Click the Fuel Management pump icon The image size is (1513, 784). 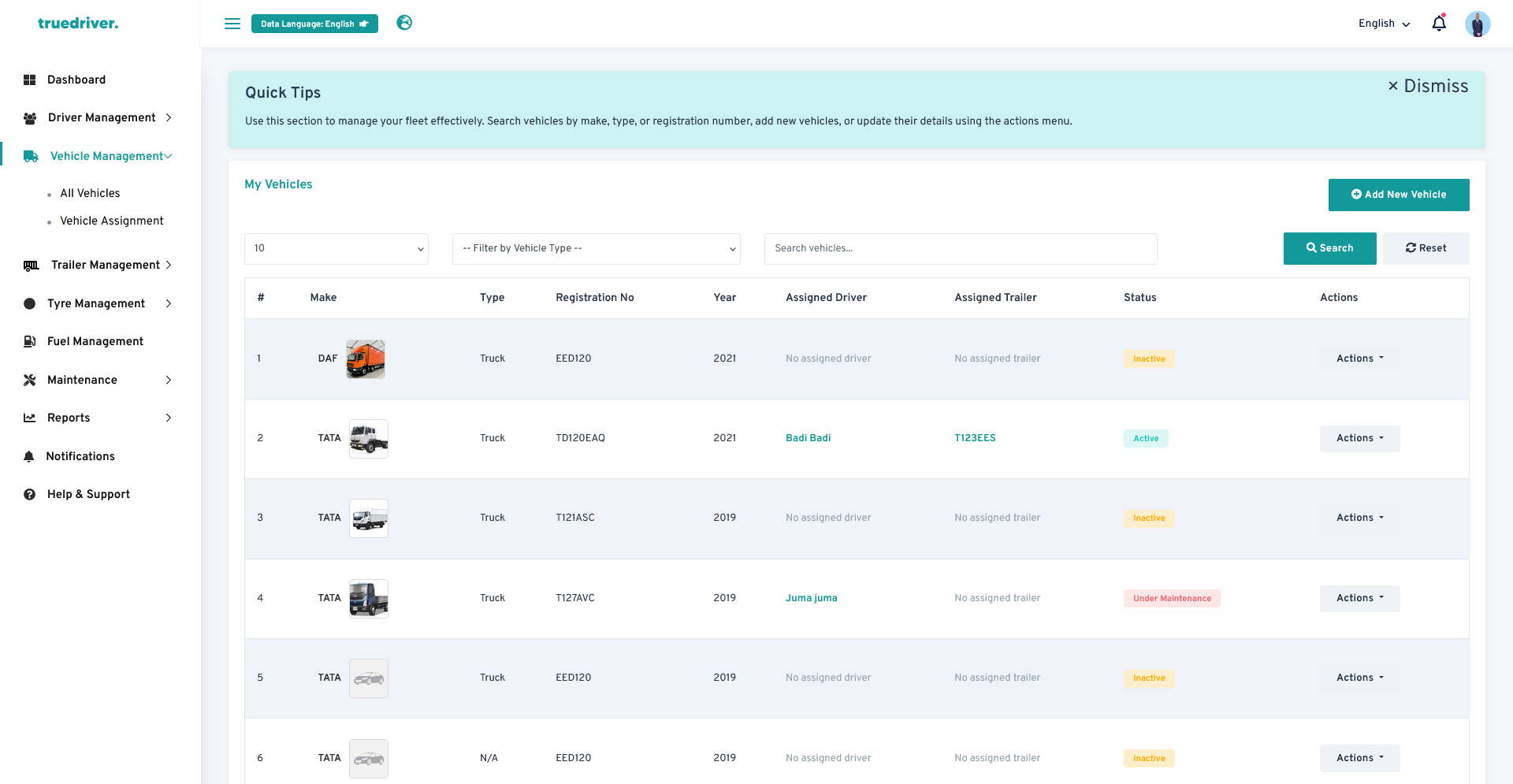coord(30,341)
